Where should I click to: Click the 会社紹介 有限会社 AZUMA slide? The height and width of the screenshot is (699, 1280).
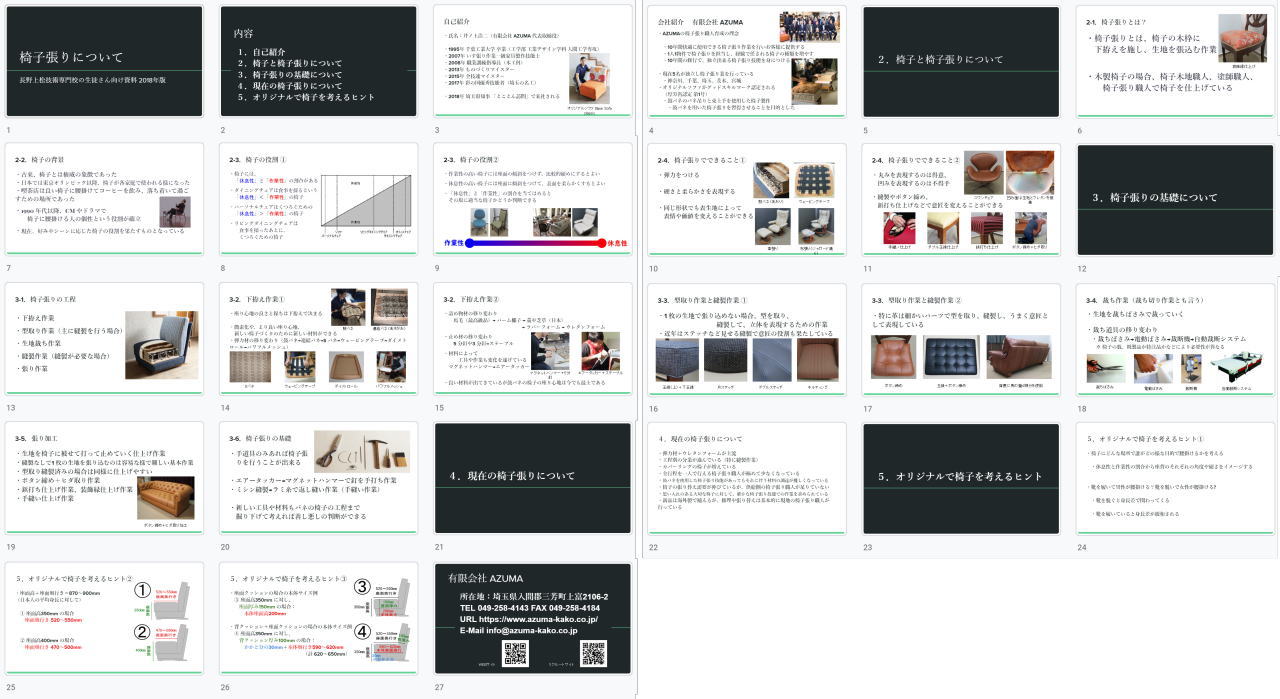[747, 62]
